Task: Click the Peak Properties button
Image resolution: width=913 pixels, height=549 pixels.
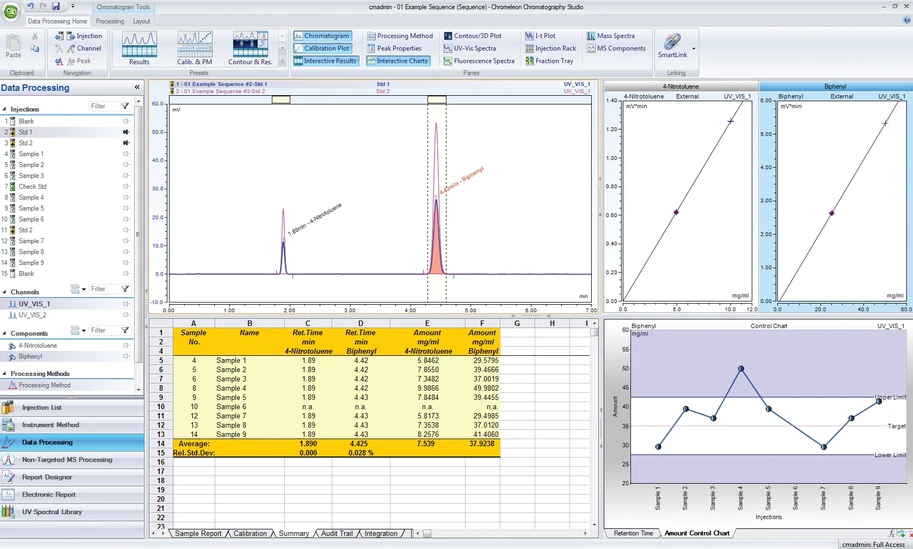Action: coord(399,48)
